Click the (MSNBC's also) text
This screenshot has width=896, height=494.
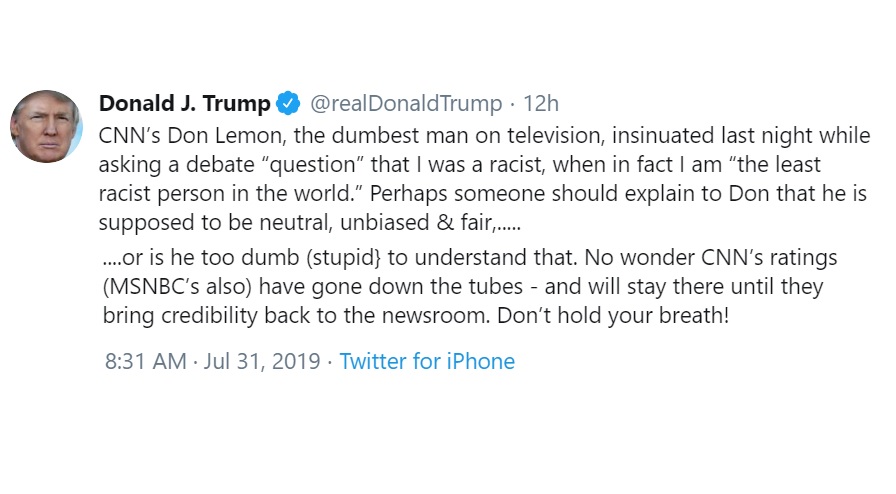pyautogui.click(x=177, y=286)
